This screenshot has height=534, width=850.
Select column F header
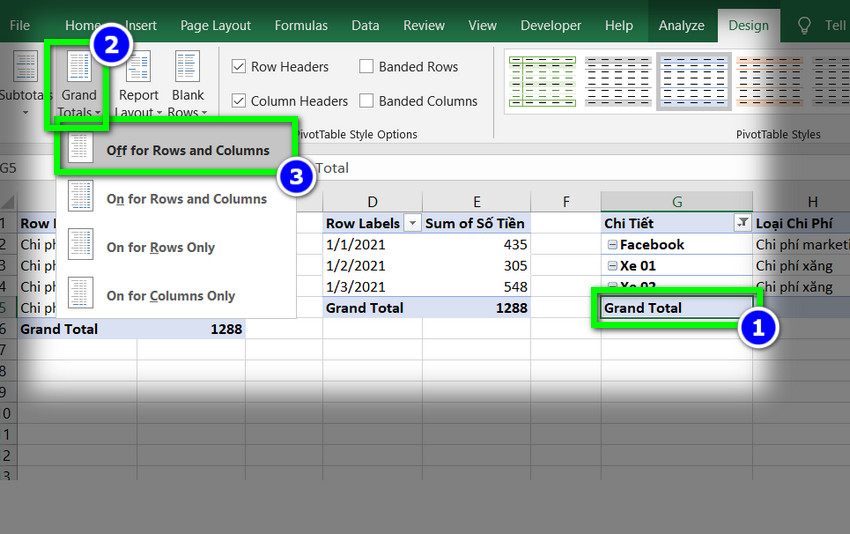566,202
